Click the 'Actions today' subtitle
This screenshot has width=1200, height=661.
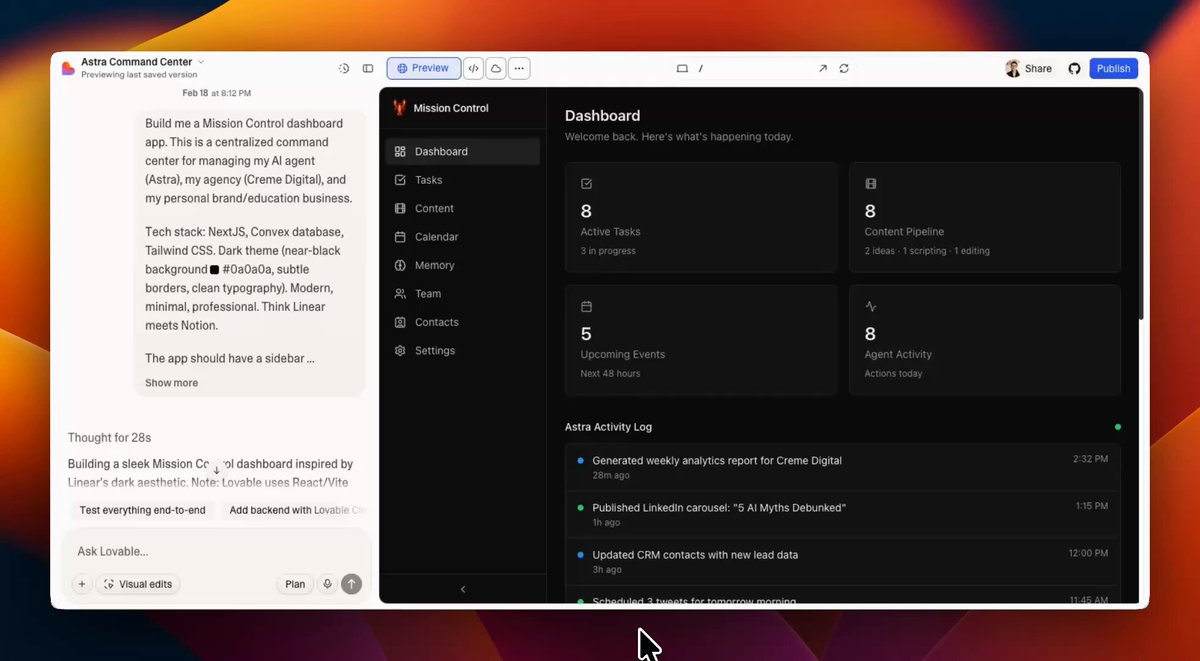pyautogui.click(x=893, y=374)
